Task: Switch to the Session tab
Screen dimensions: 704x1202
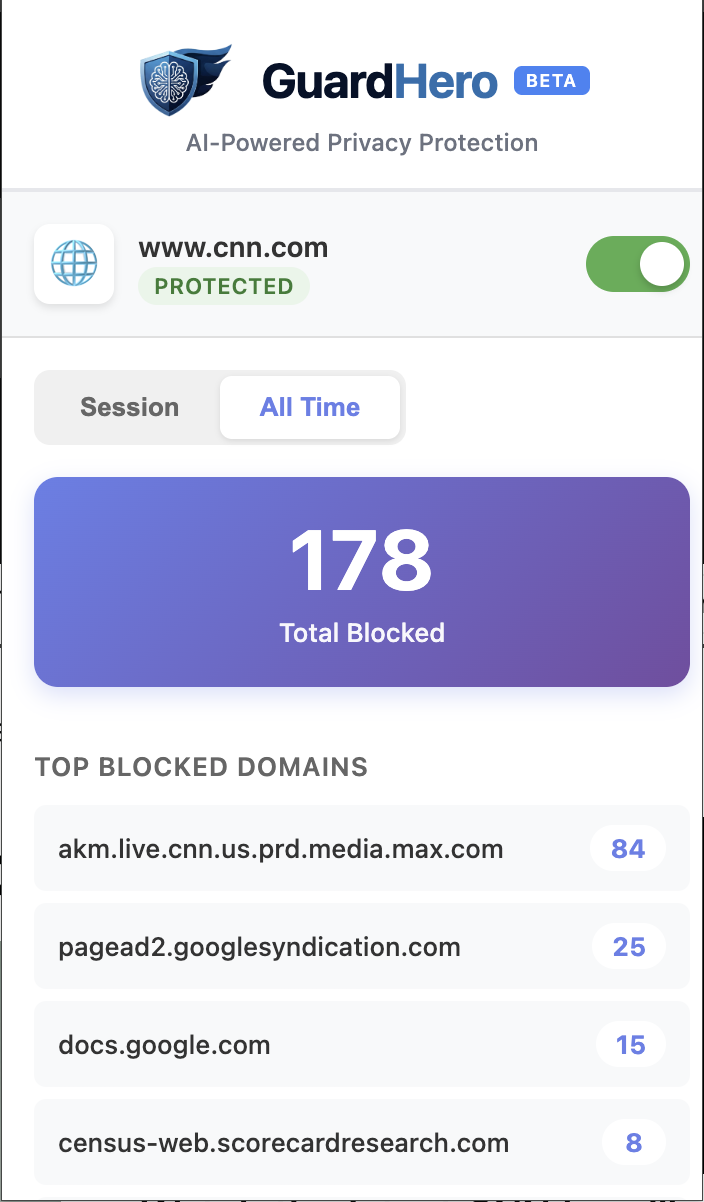Action: coord(129,407)
